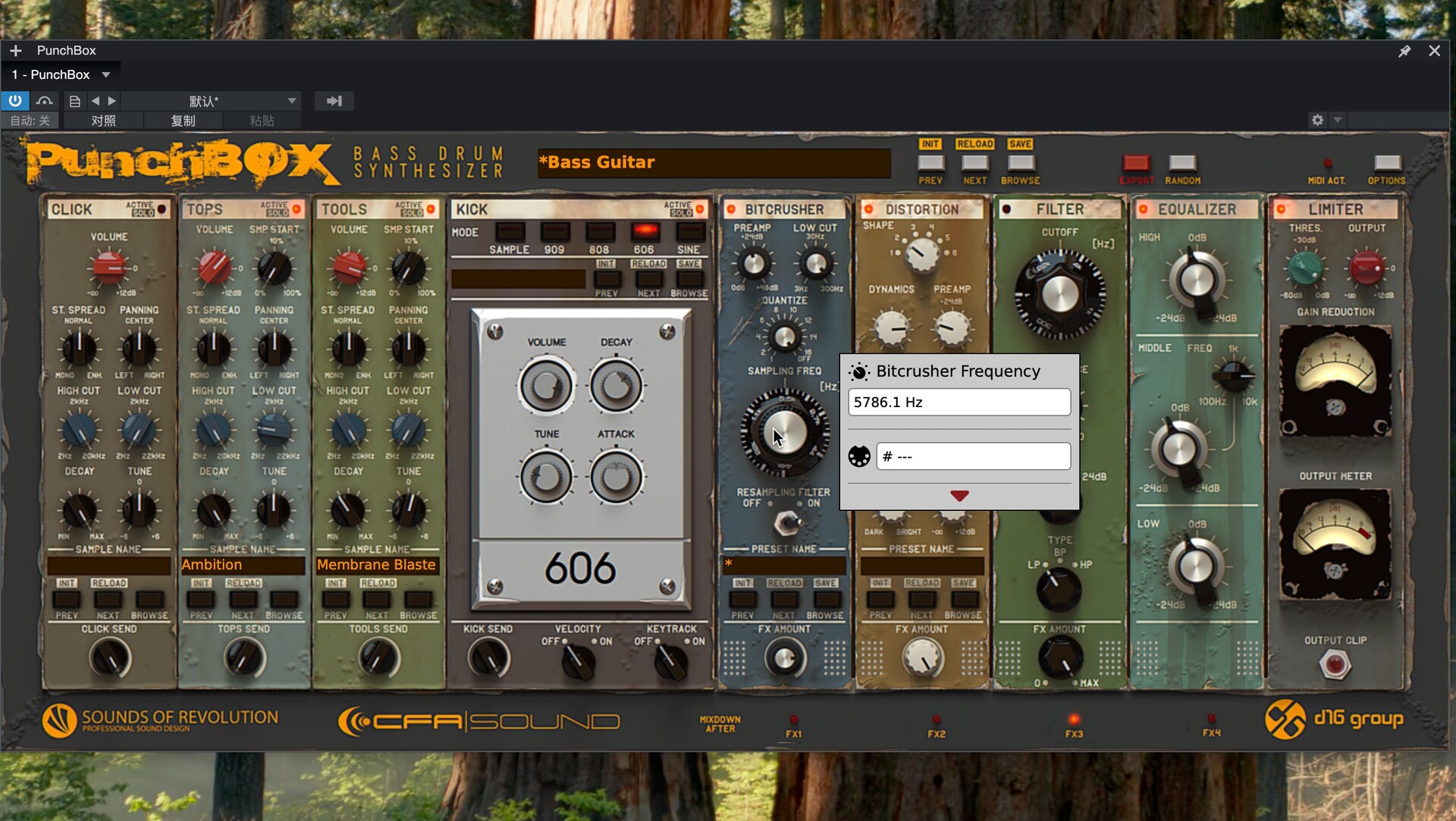Image resolution: width=1456 pixels, height=821 pixels.
Task: Click the global INIT/PREV preset button
Action: (930, 163)
